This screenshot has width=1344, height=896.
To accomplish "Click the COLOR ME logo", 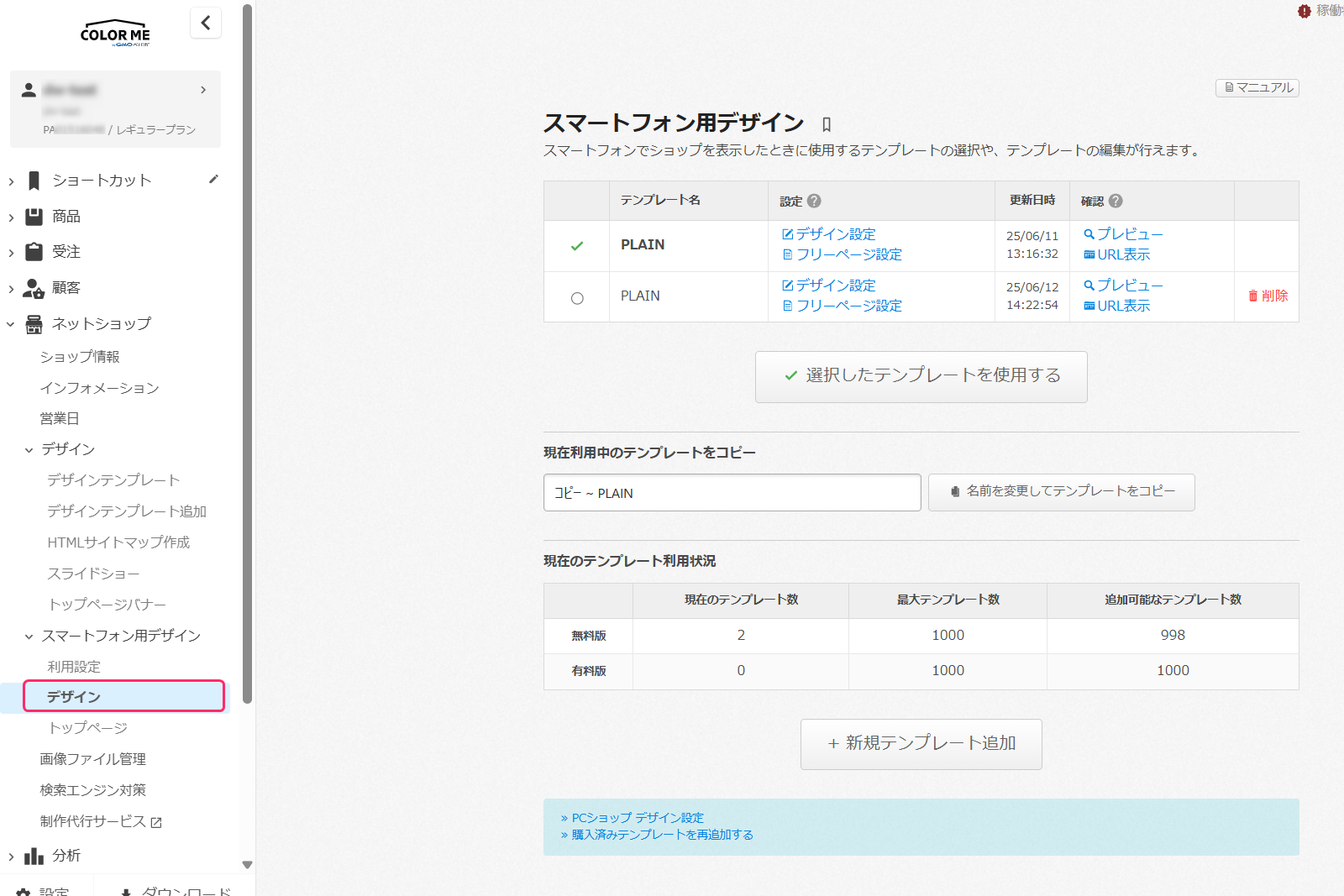I will (x=115, y=34).
